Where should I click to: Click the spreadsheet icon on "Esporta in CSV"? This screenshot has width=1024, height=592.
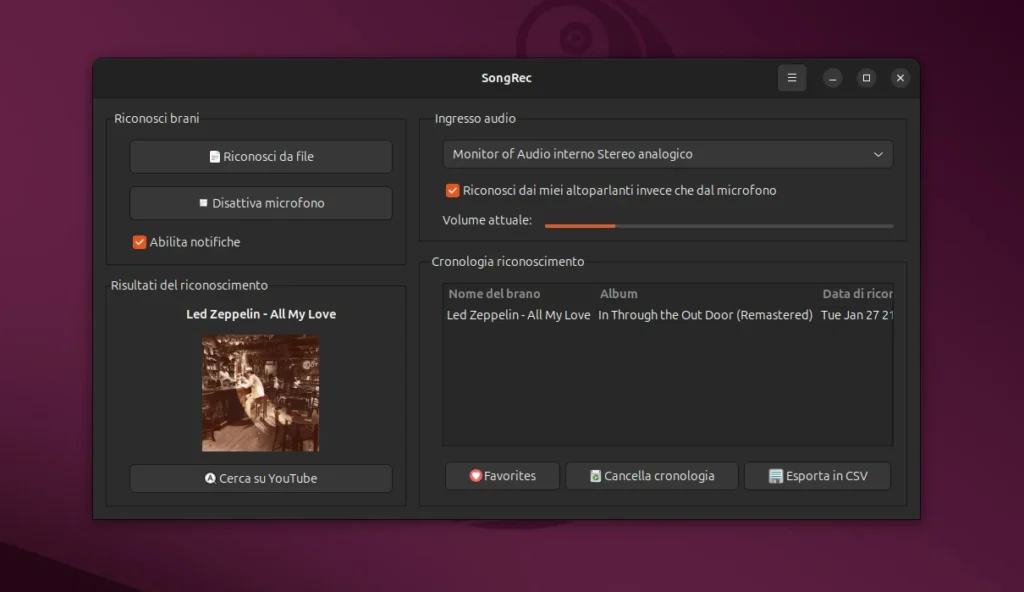click(775, 476)
